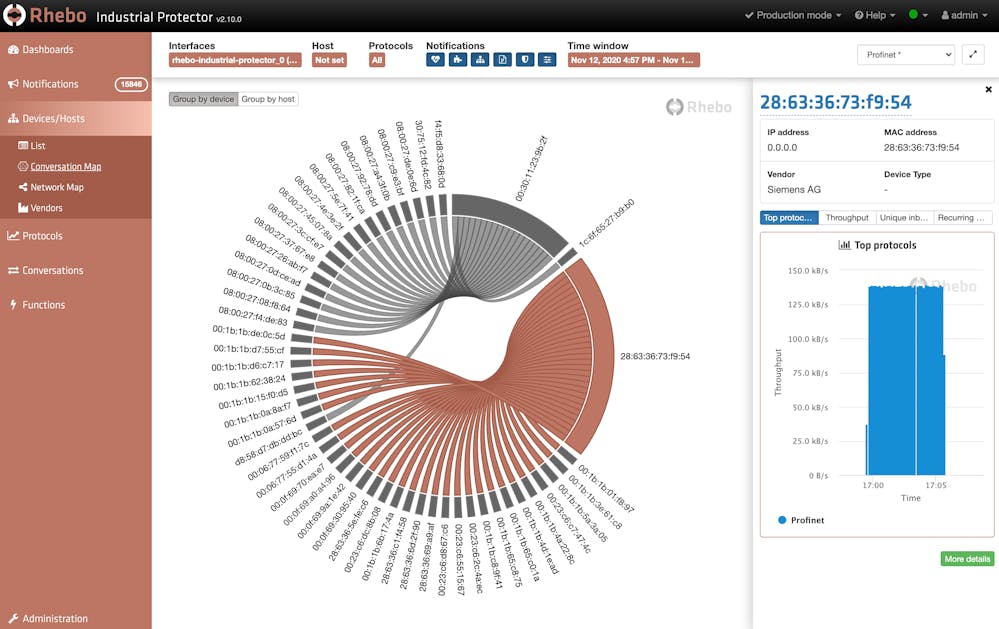Toggle the sliders notification filter icon
This screenshot has width=999, height=629.
547,60
